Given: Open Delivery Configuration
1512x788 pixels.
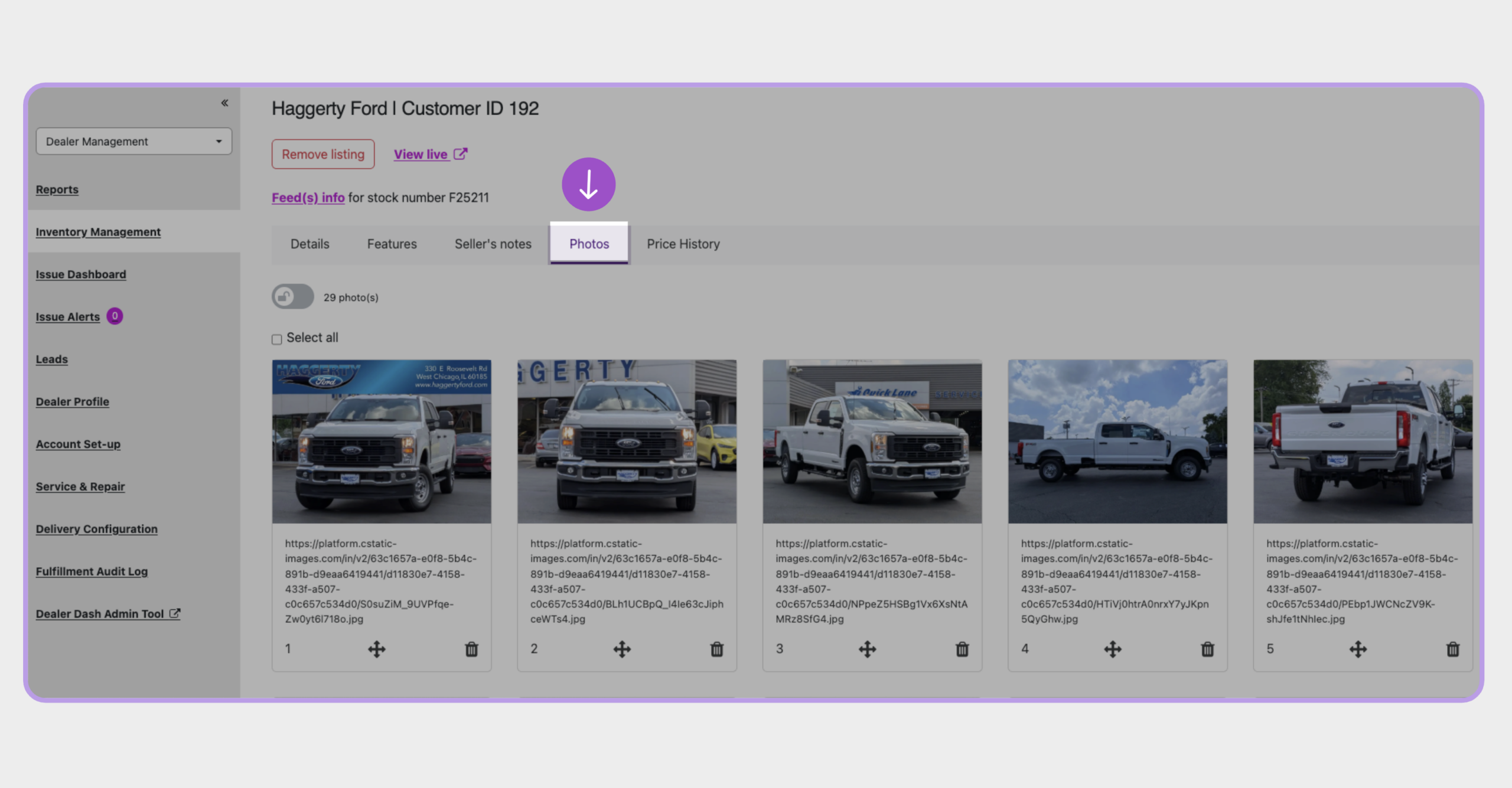Looking at the screenshot, I should pos(97,529).
